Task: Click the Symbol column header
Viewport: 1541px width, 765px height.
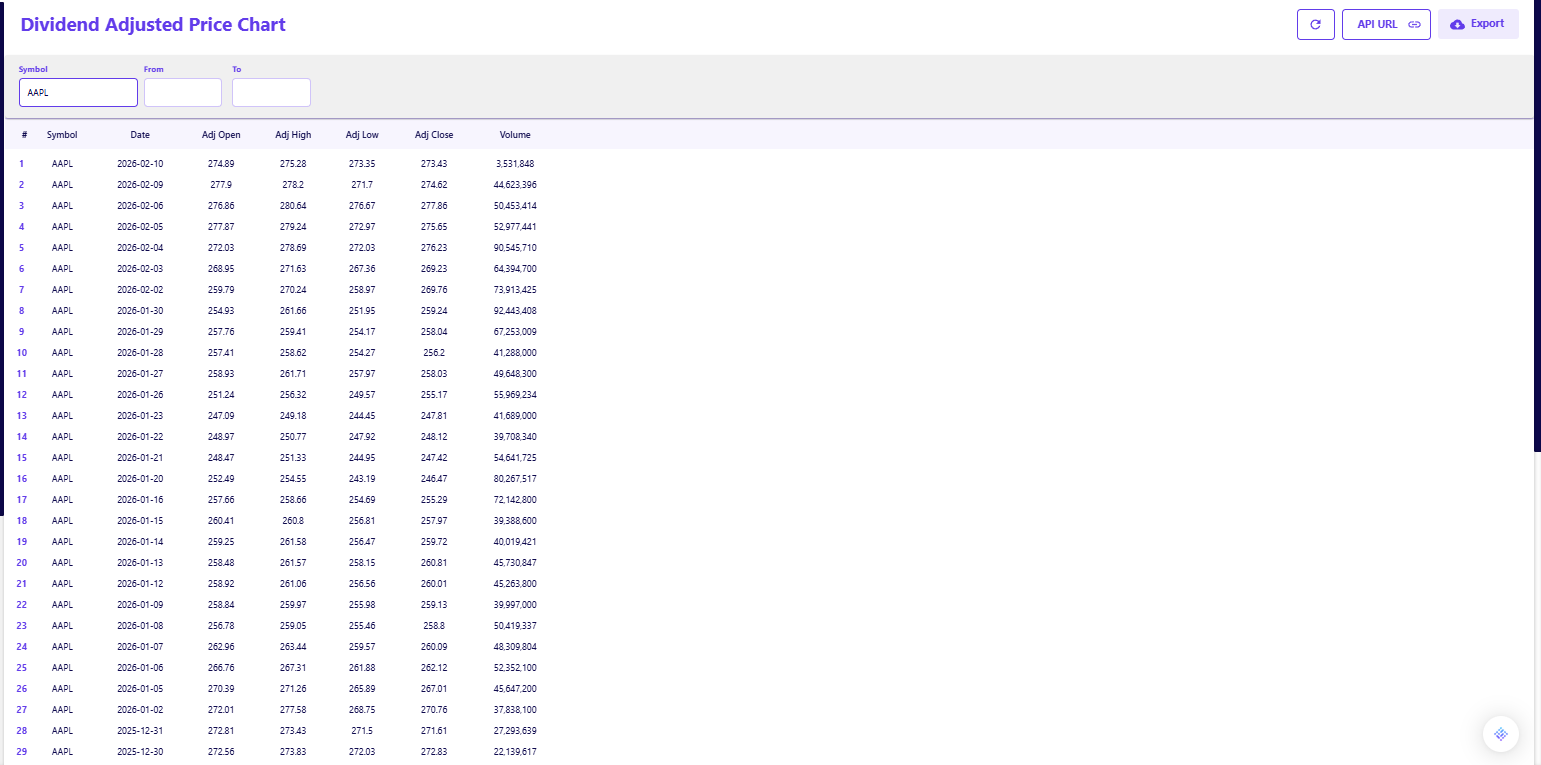Action: pos(62,135)
